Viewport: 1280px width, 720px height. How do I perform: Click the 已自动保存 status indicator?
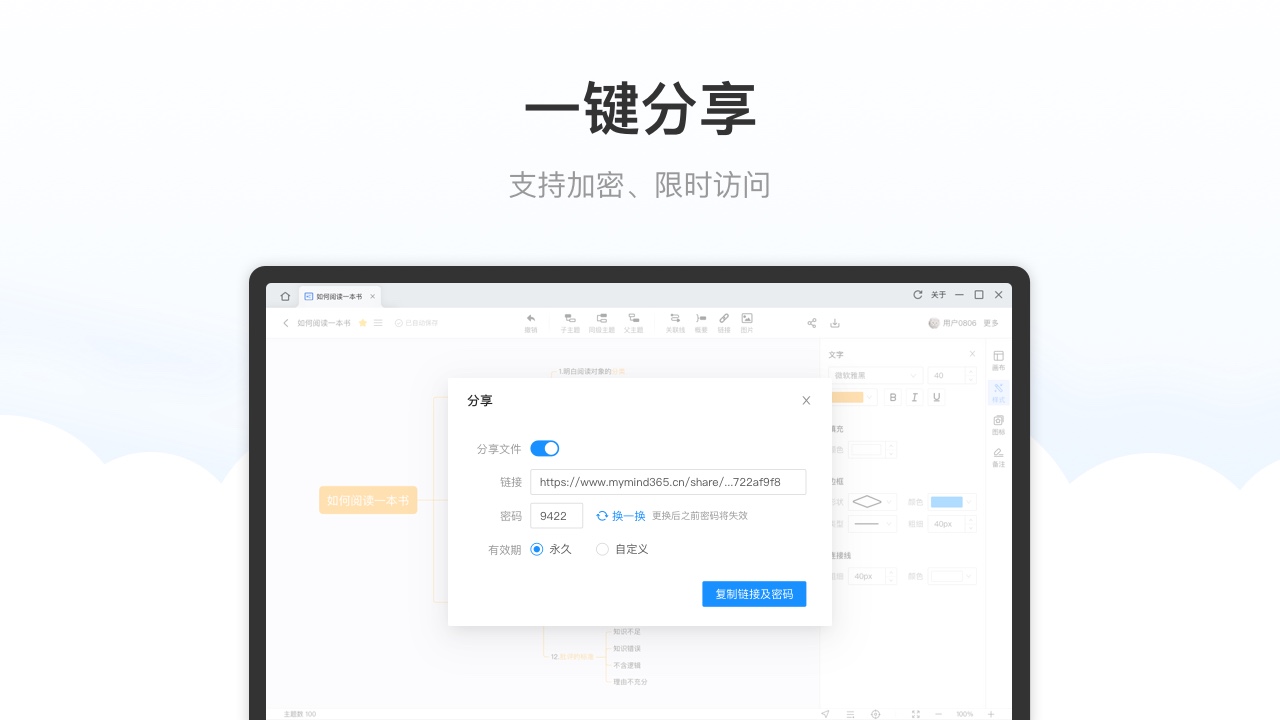tap(416, 323)
